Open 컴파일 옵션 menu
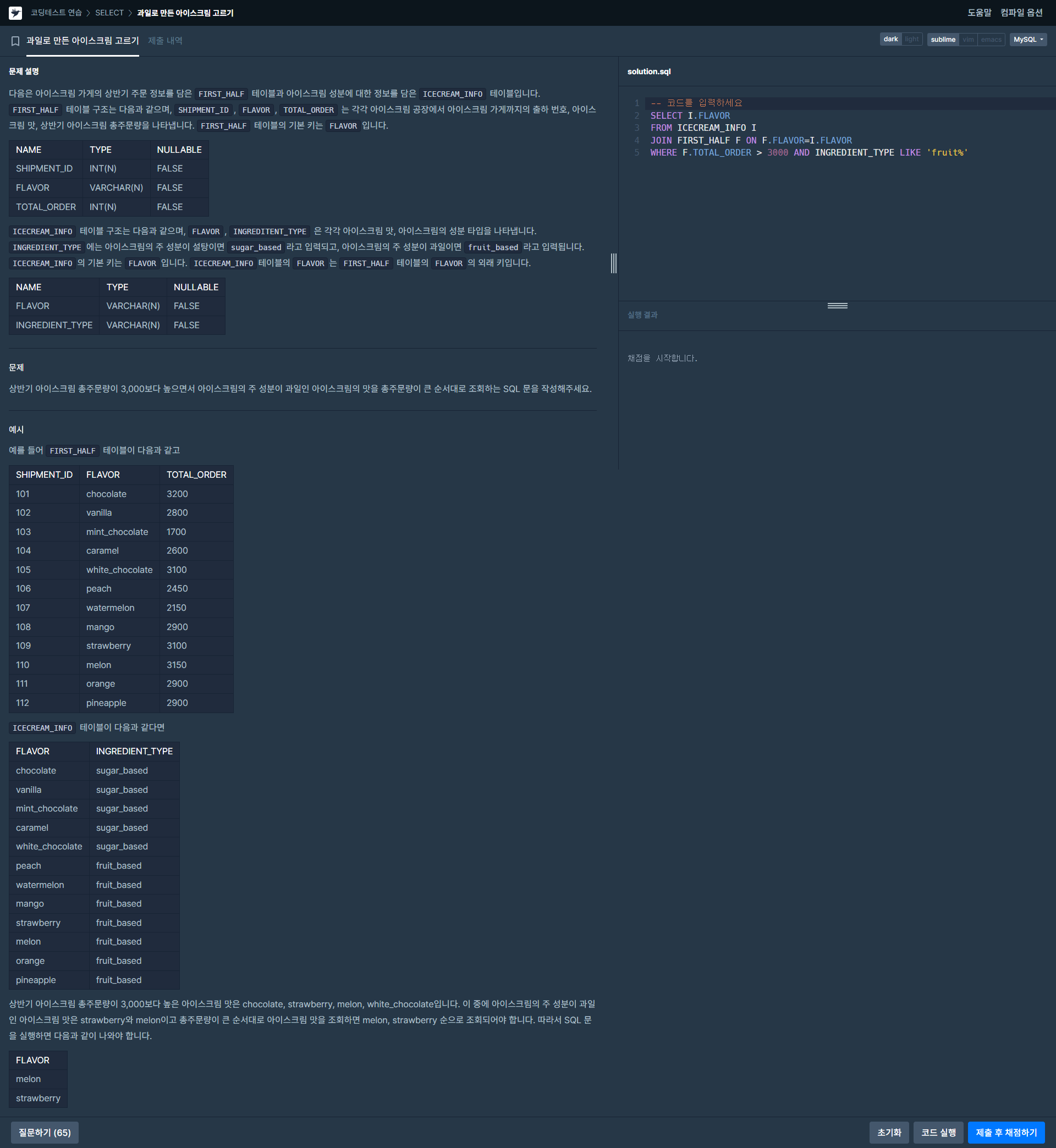 1021,13
